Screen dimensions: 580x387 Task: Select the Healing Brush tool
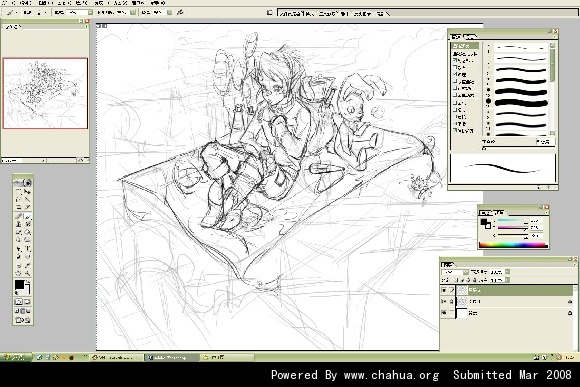[18, 216]
